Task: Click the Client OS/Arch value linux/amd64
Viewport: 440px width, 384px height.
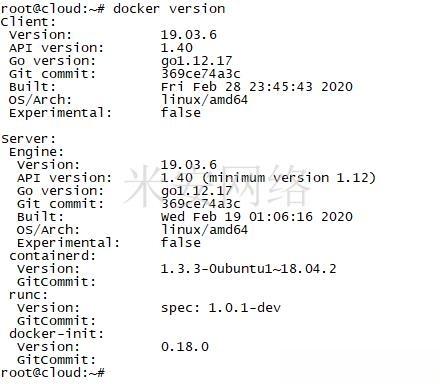Action: click(x=204, y=100)
